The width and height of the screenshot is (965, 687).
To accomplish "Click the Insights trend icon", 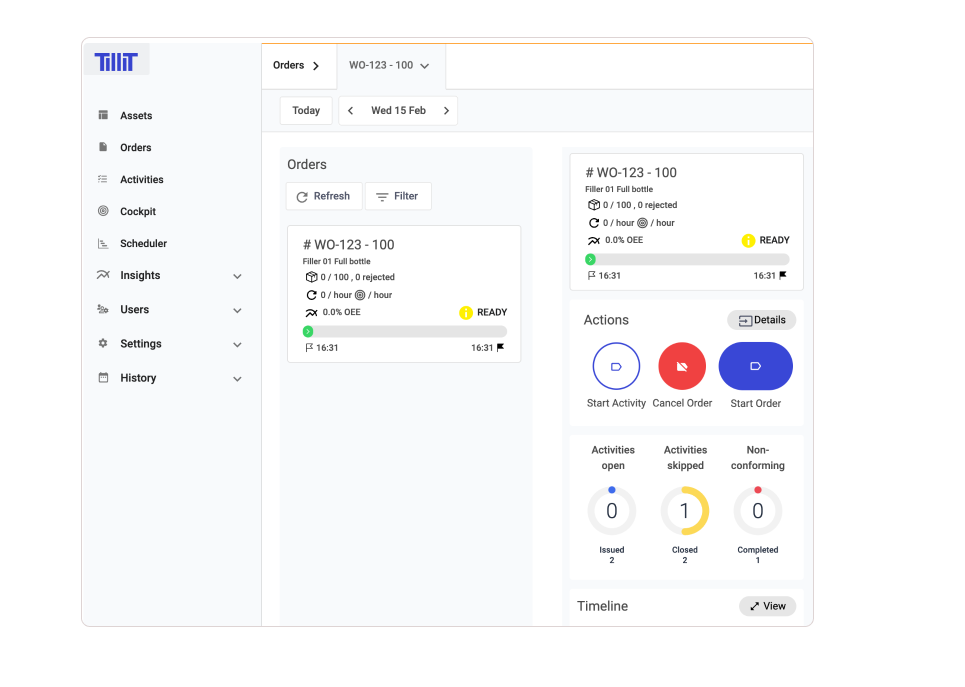I will pyautogui.click(x=103, y=275).
